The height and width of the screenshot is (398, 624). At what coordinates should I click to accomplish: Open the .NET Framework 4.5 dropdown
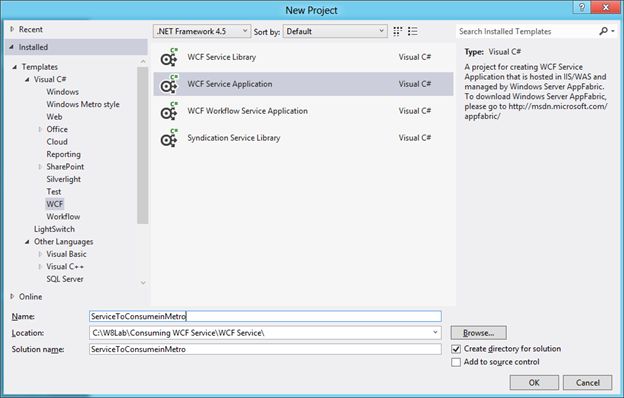(x=202, y=31)
